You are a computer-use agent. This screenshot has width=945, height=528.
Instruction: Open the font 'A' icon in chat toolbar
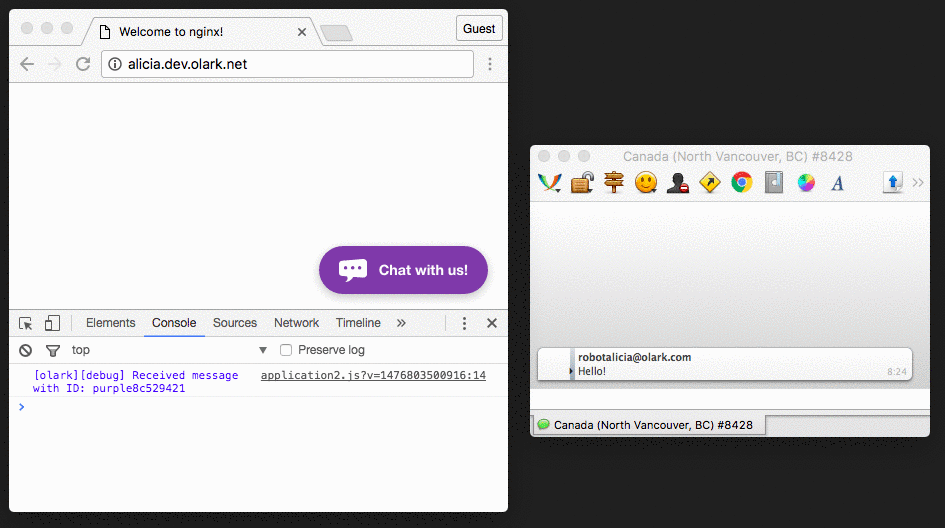pyautogui.click(x=837, y=182)
